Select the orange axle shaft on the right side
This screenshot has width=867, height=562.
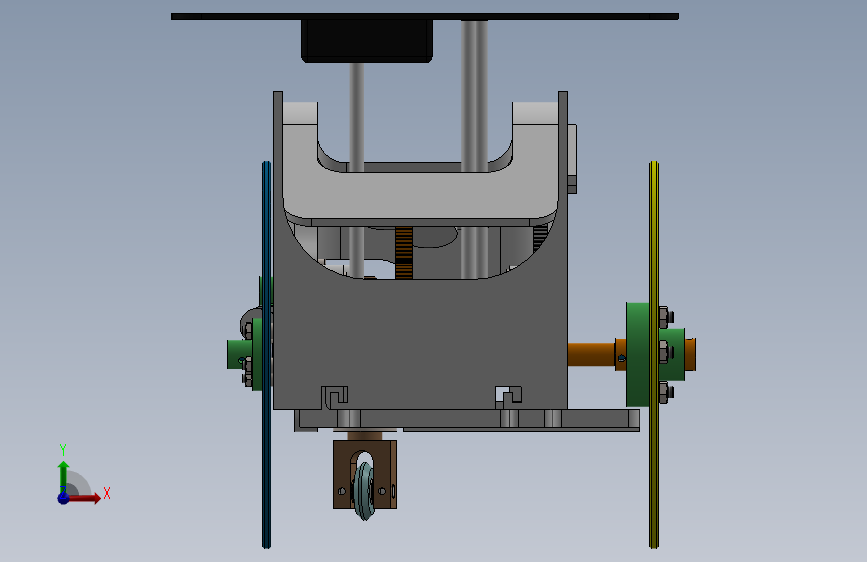(591, 355)
